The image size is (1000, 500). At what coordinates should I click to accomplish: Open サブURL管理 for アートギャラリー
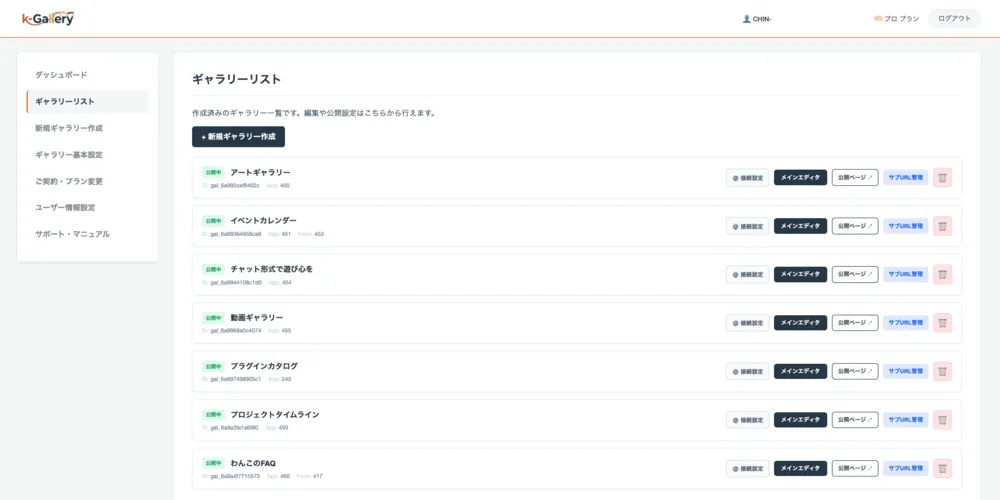906,177
